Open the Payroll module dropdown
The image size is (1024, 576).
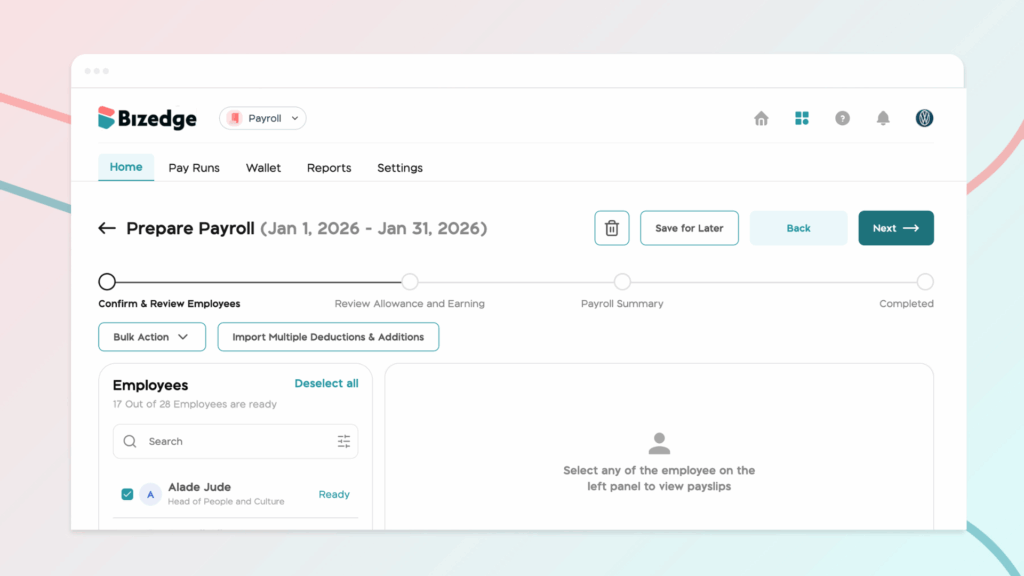263,118
